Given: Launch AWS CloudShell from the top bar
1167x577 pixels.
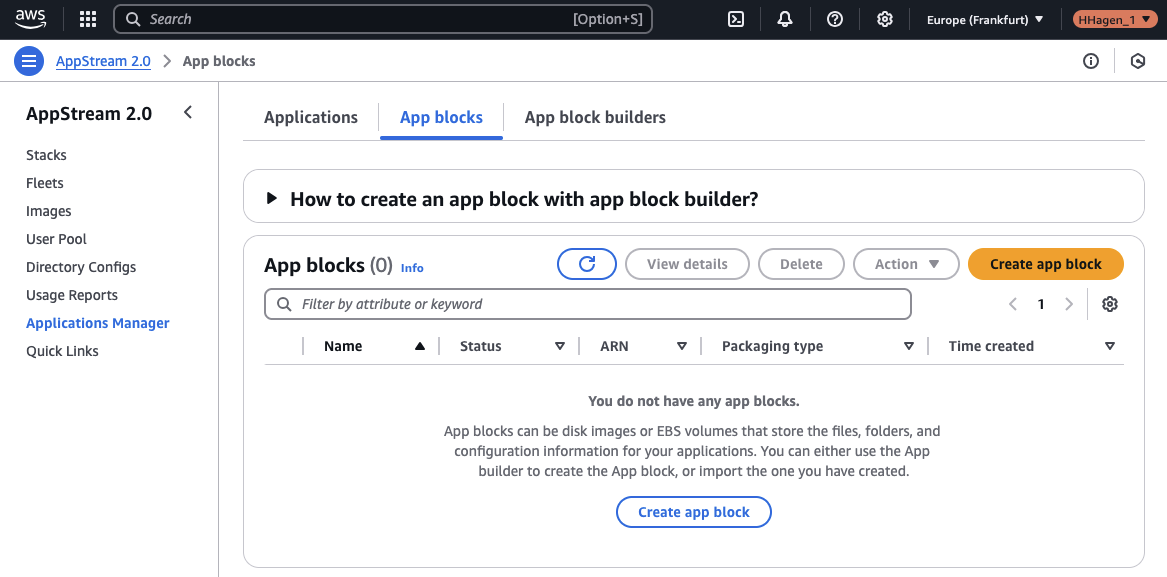Looking at the screenshot, I should click(735, 18).
